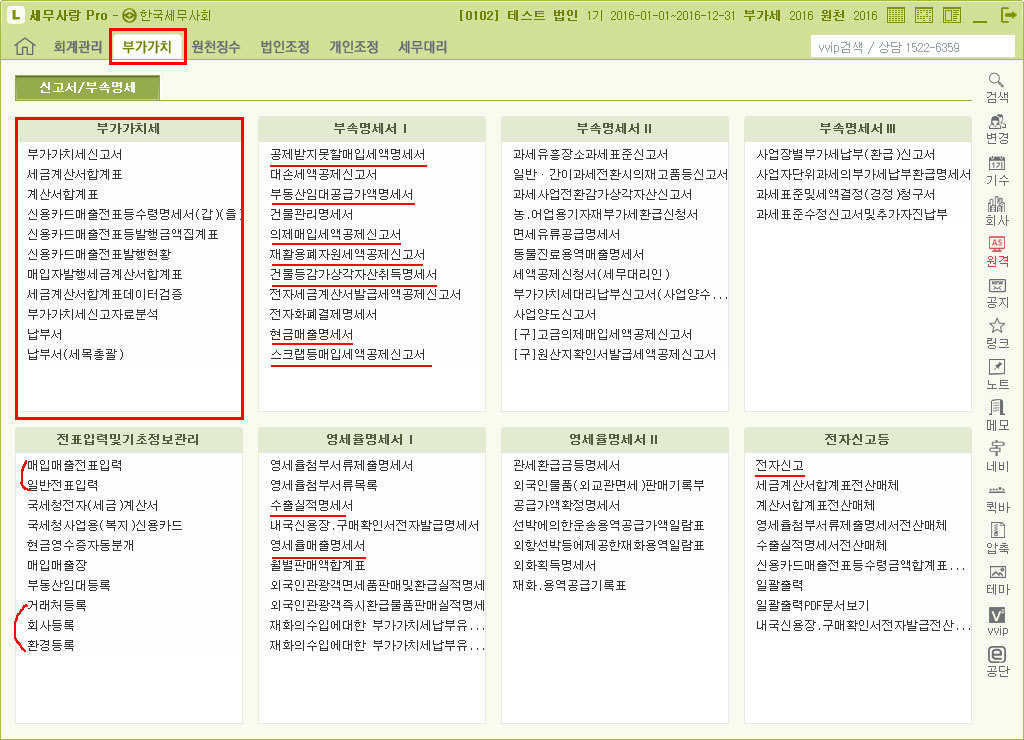This screenshot has width=1024, height=740.
Task: Open 현금매출명세서
Action: point(312,334)
